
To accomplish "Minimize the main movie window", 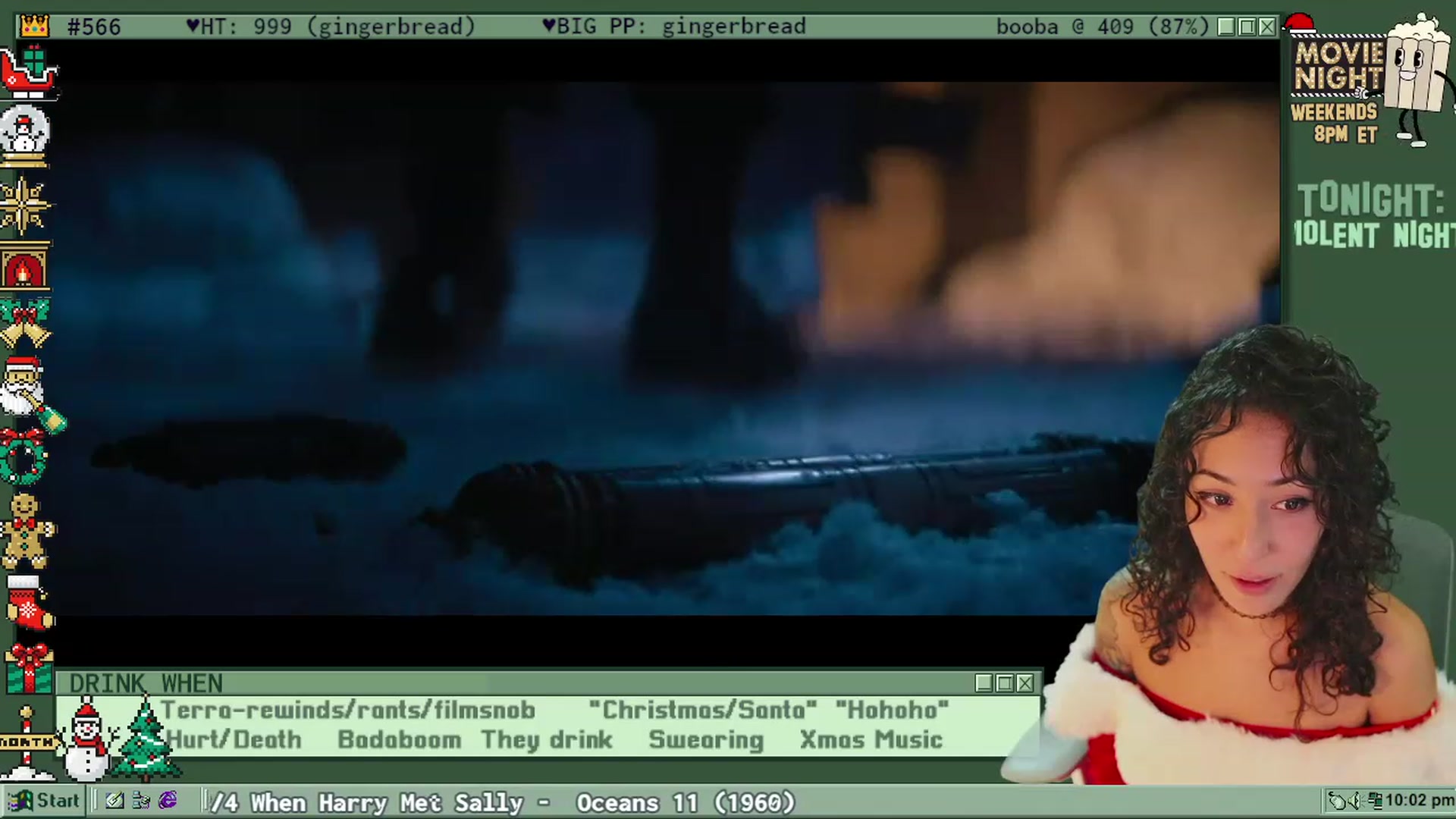I will click(x=1226, y=27).
